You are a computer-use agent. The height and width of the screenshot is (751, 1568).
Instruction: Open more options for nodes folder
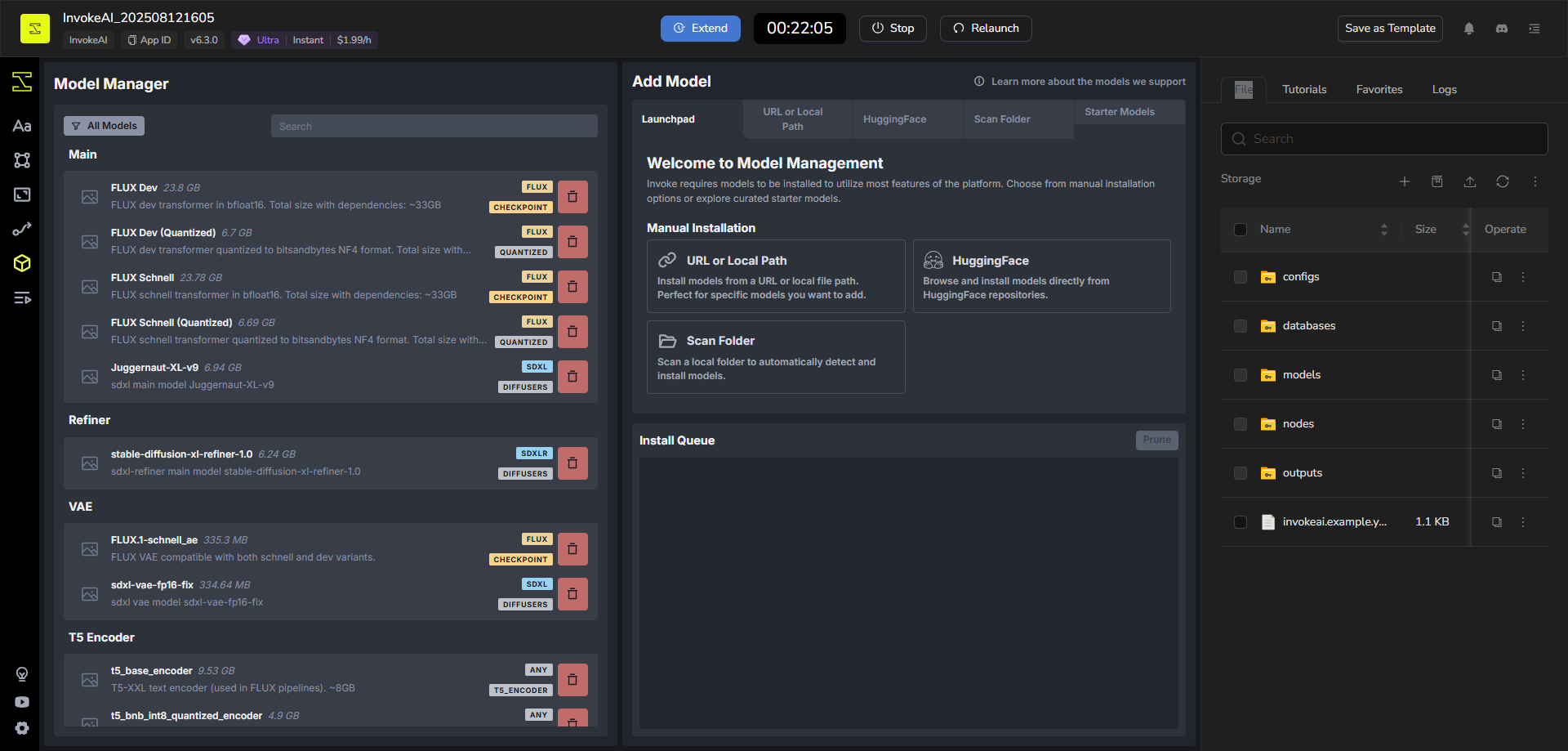coord(1523,424)
